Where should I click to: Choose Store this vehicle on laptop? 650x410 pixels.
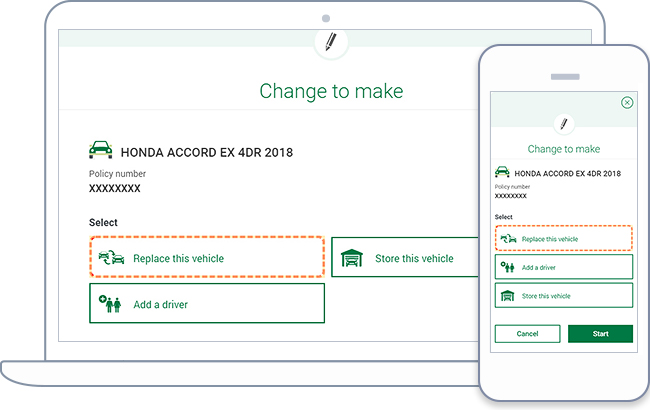[405, 257]
